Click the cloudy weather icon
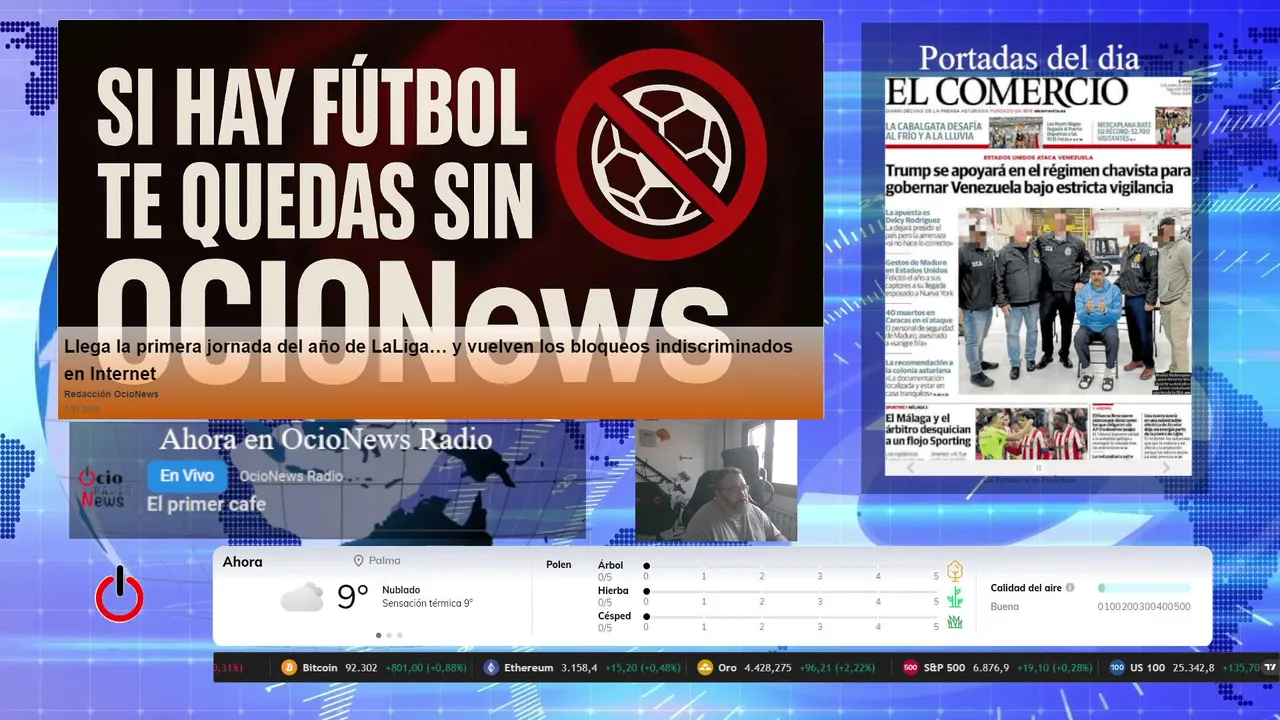 (x=302, y=597)
